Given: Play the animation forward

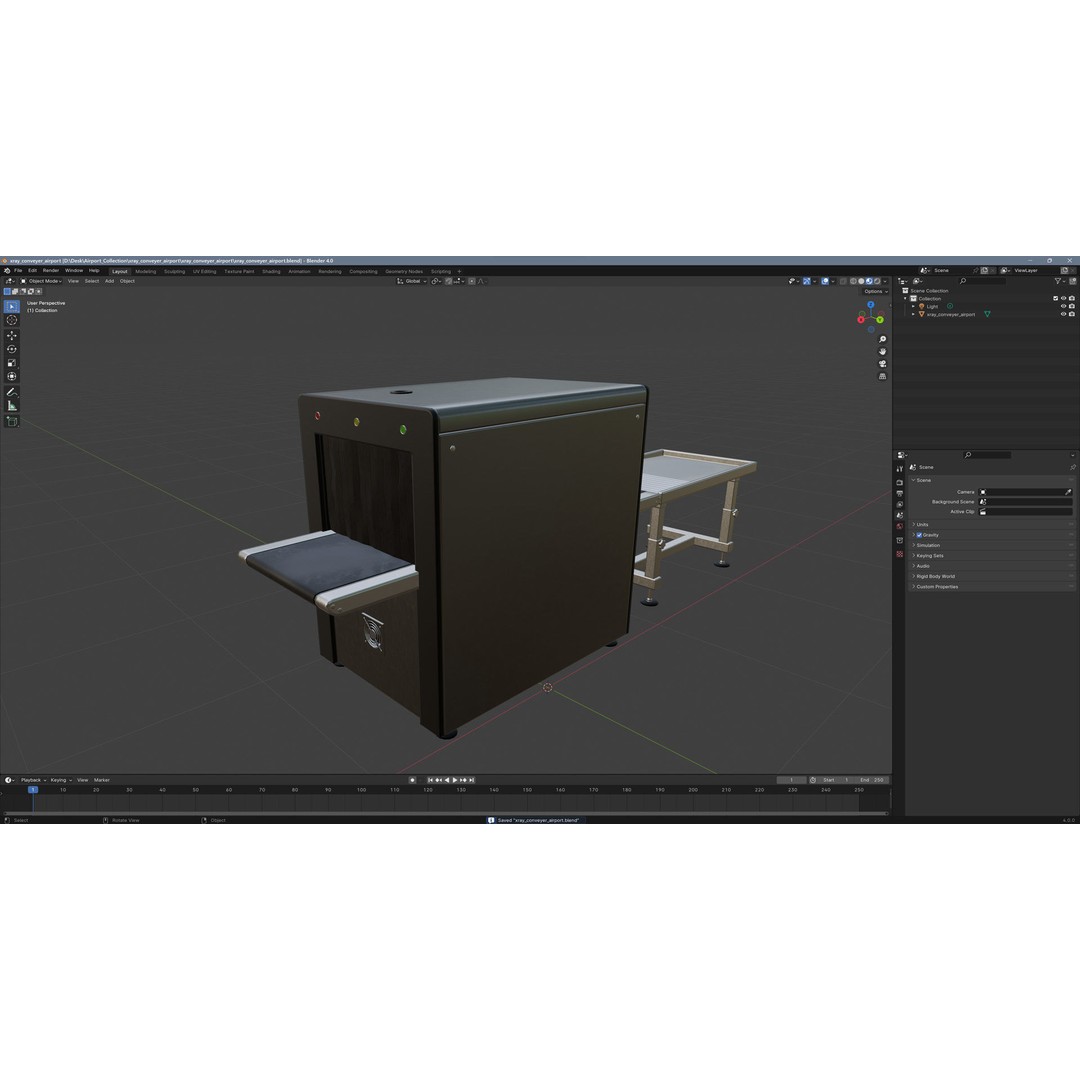Looking at the screenshot, I should tap(455, 780).
